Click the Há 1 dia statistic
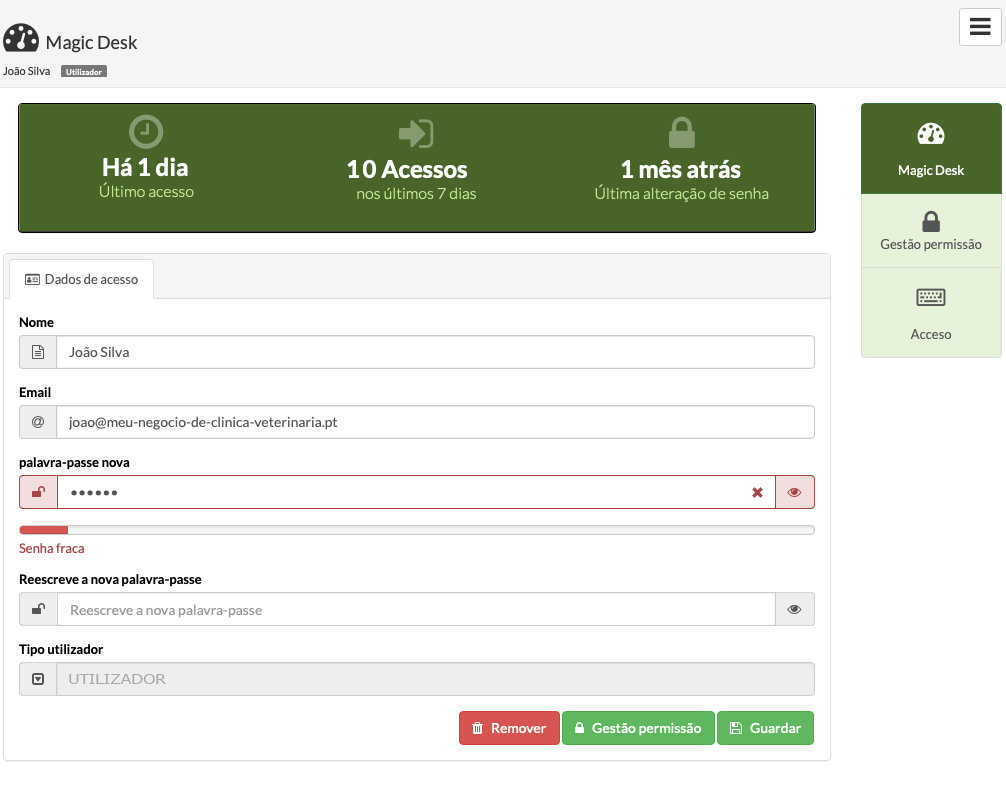The width and height of the screenshot is (1006, 793). 145,167
